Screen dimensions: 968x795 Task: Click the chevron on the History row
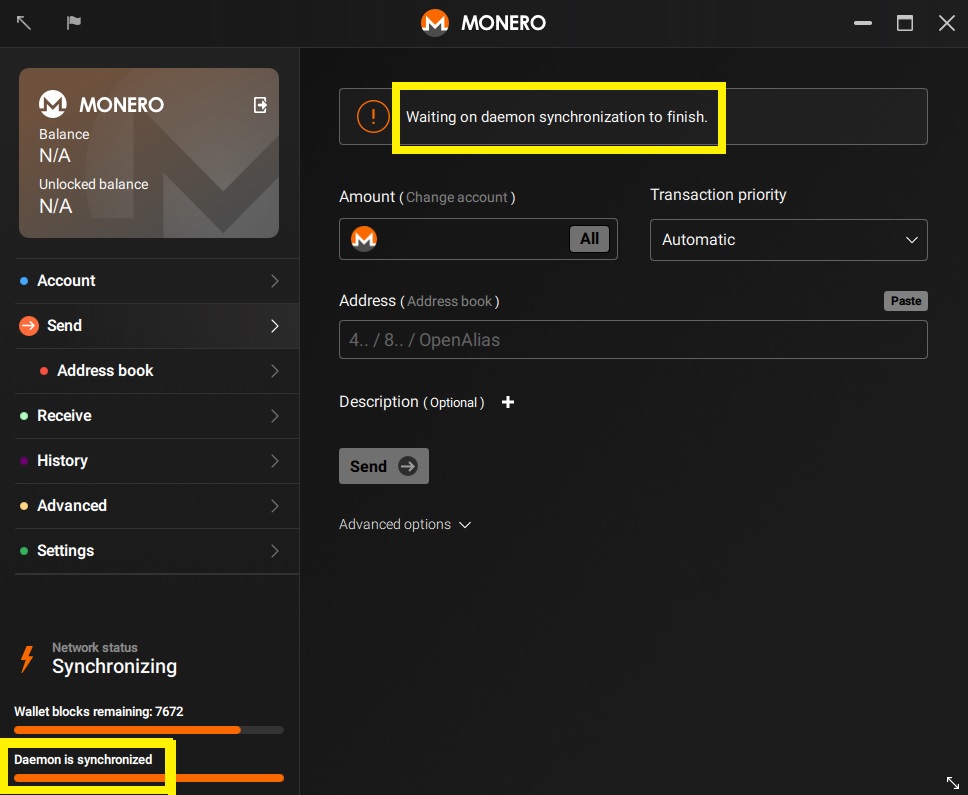pos(275,461)
